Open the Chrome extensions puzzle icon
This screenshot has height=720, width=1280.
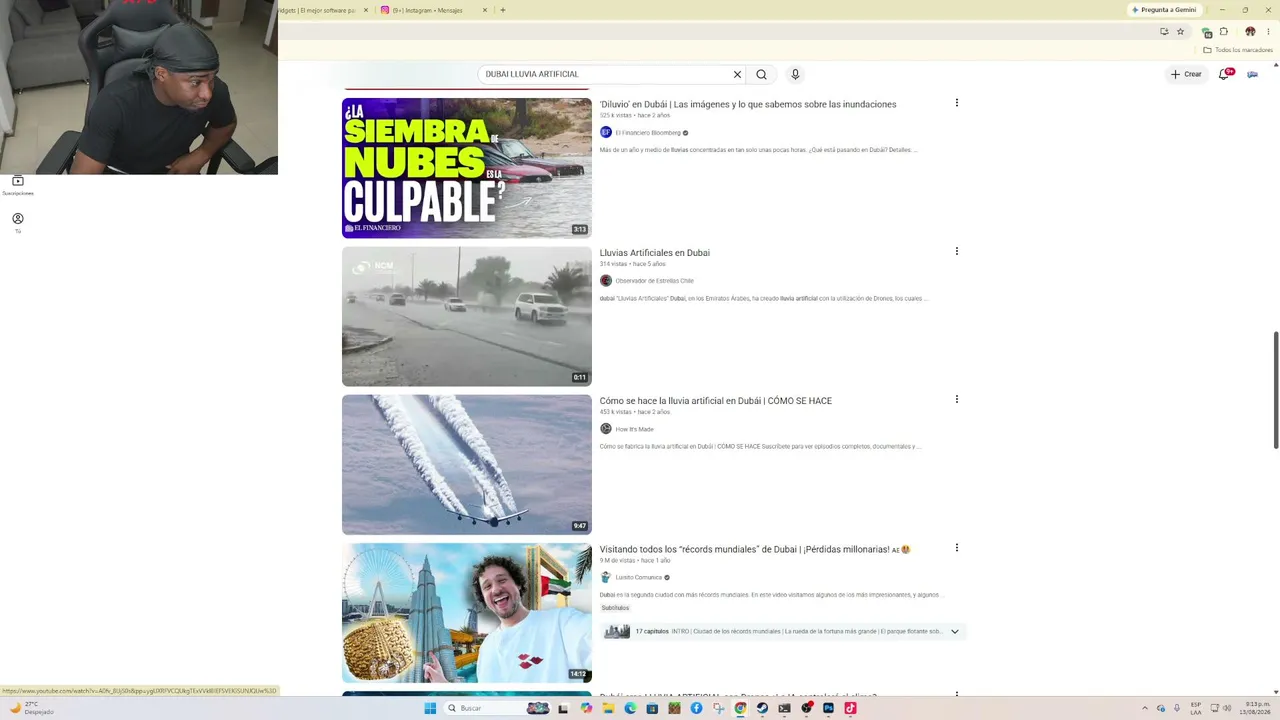(1223, 31)
